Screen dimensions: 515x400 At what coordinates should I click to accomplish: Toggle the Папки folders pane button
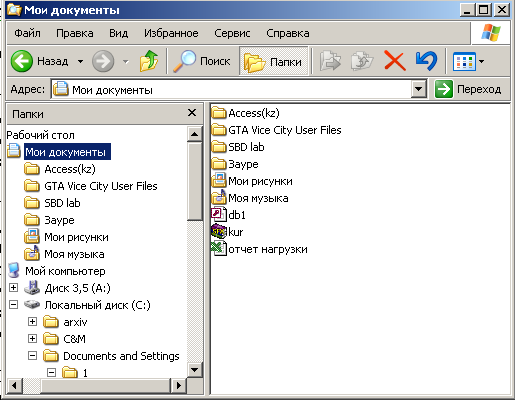[273, 61]
